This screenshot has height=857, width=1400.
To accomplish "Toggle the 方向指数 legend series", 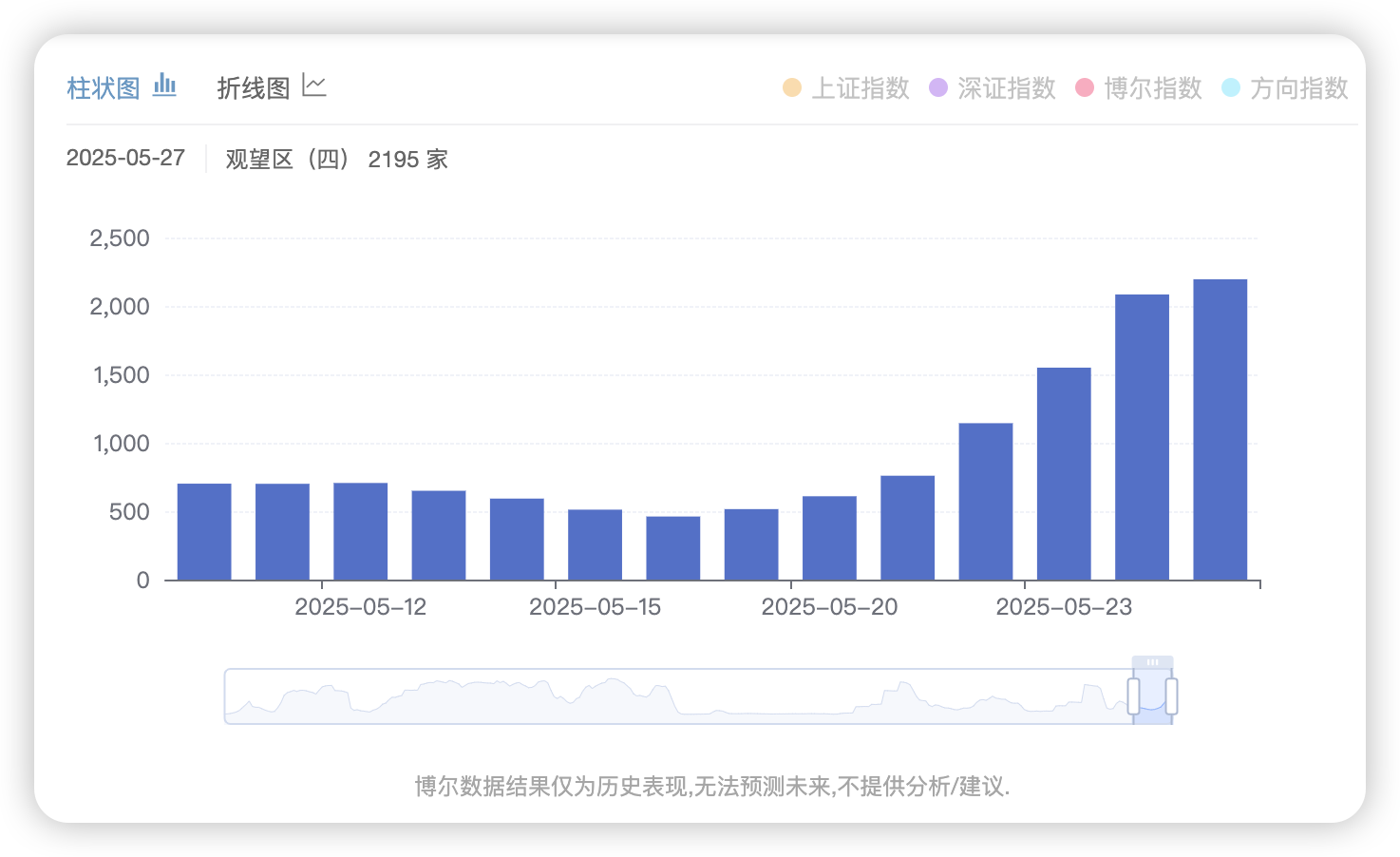I will click(x=1298, y=88).
